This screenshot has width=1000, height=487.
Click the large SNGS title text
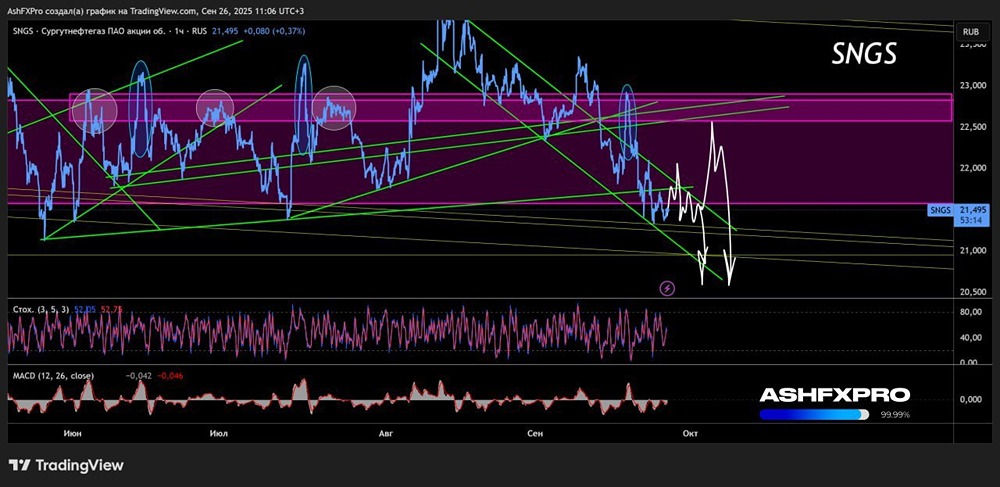864,56
